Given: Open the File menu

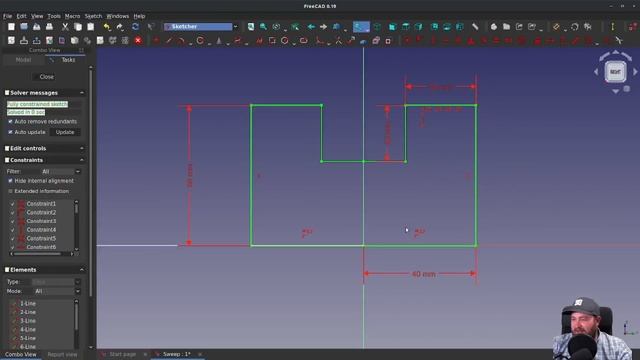Looking at the screenshot, I should coord(7,16).
